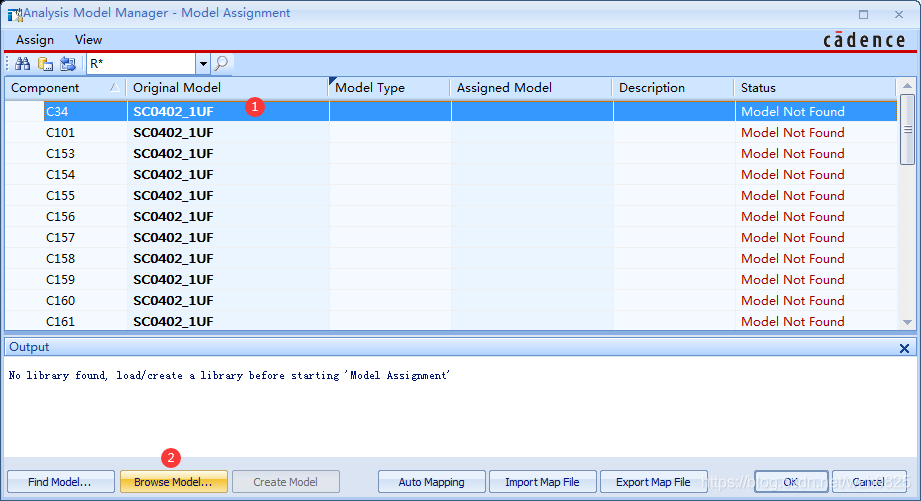Viewport: 921px width, 501px height.
Task: Click the Browse Model... button
Action: pos(173,482)
